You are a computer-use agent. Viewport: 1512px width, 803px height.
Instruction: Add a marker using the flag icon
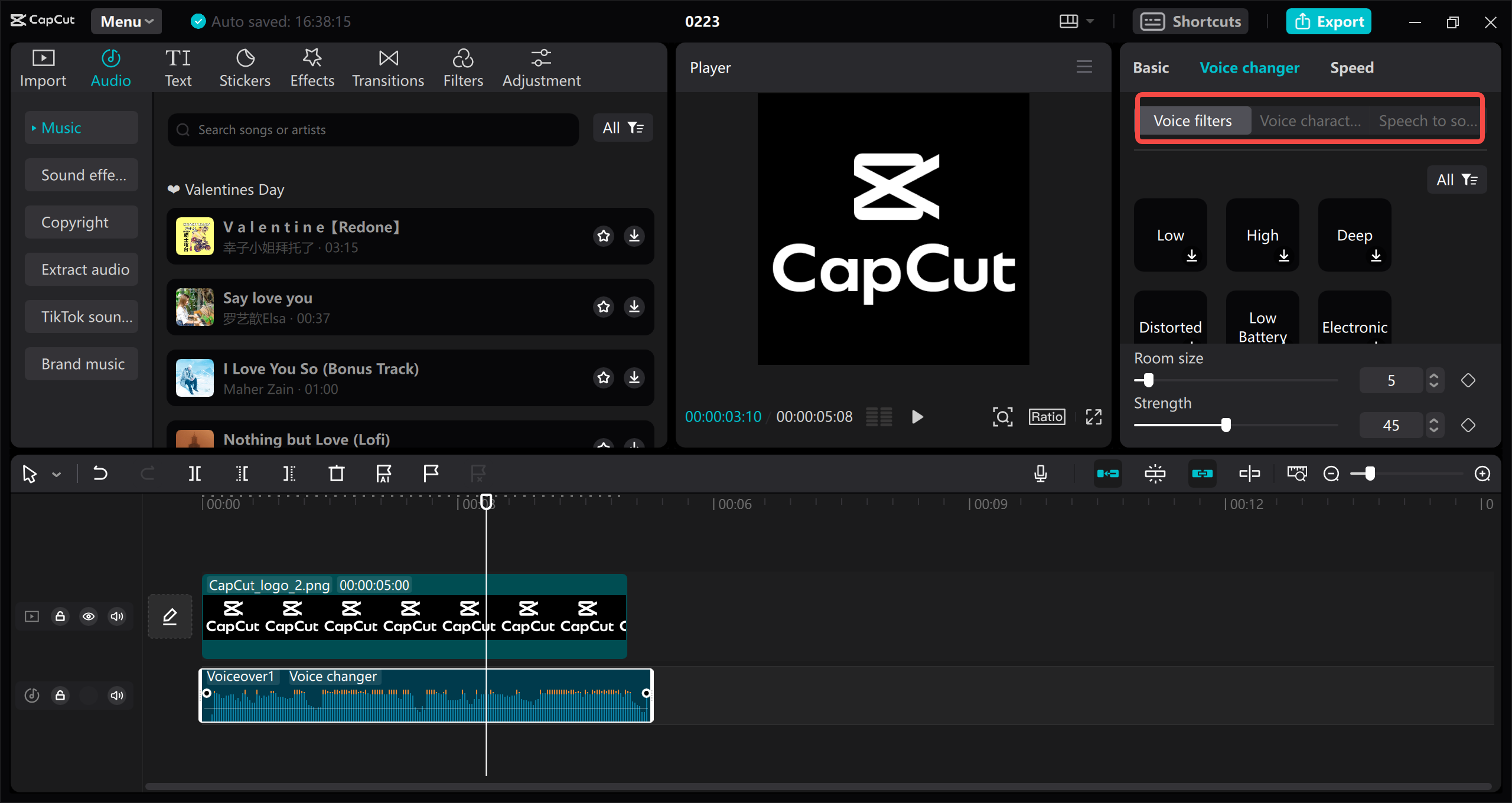pyautogui.click(x=431, y=474)
